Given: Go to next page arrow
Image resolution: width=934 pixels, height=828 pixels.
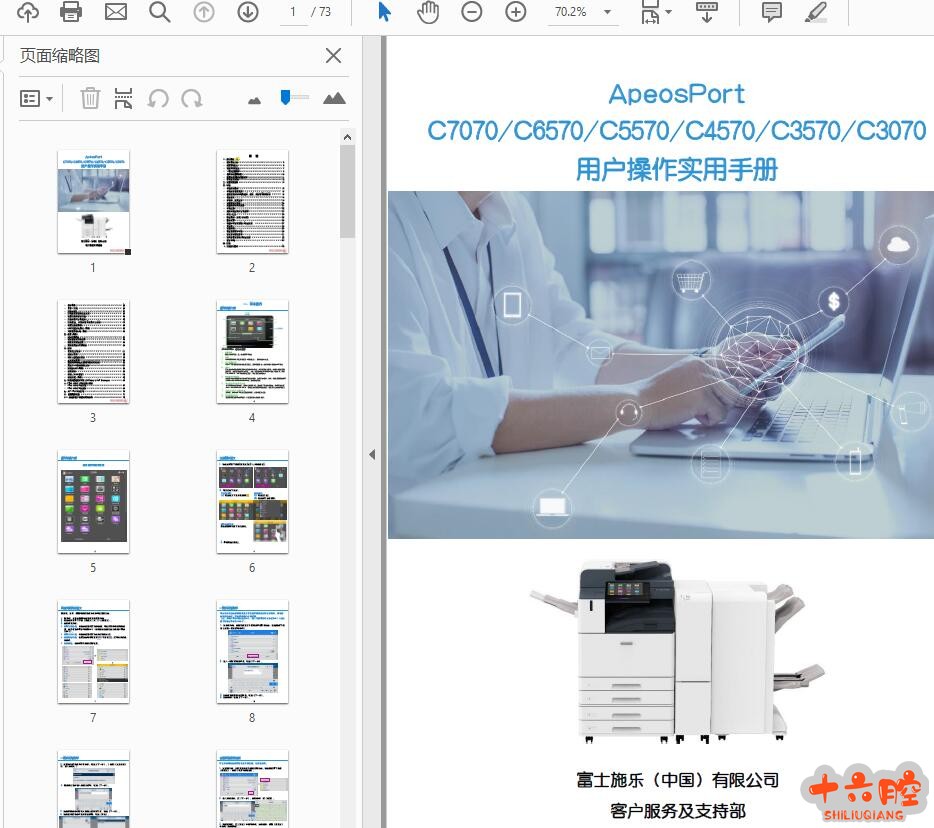Looking at the screenshot, I should tap(248, 12).
